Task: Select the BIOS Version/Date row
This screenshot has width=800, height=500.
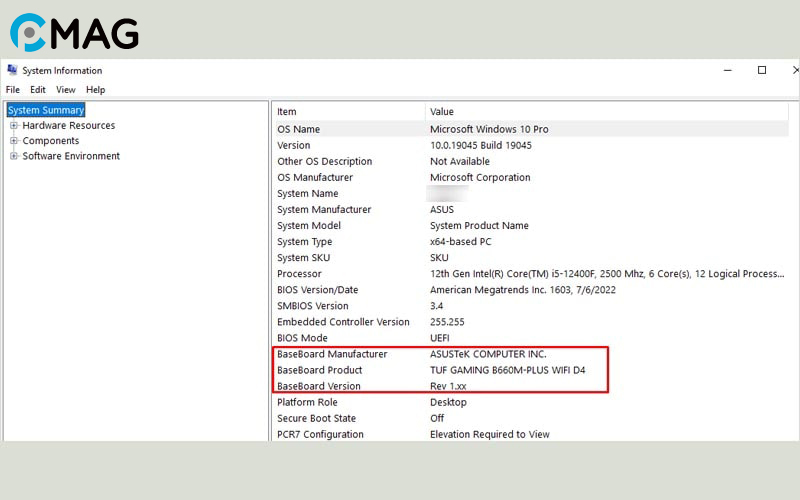Action: pos(317,290)
